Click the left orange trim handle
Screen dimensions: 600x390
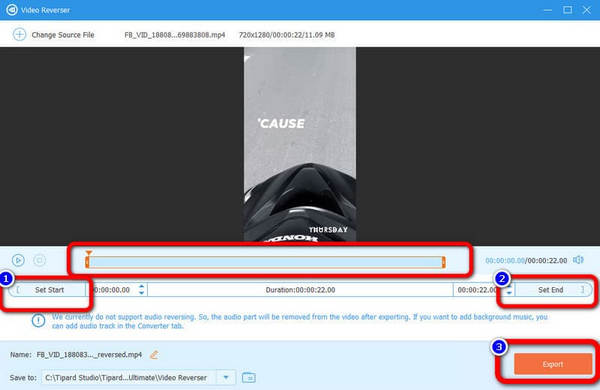pos(87,262)
